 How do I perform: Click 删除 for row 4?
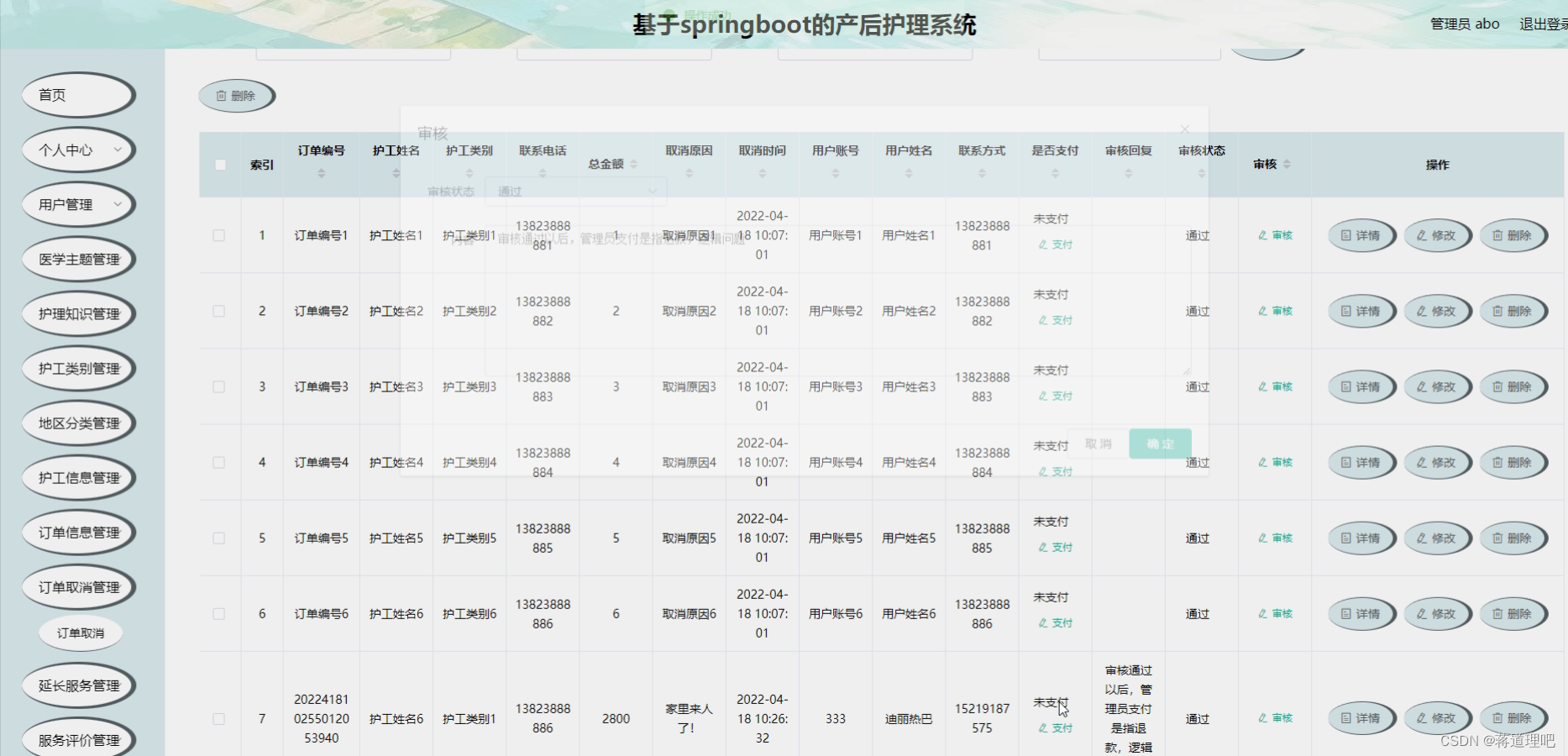tap(1513, 462)
